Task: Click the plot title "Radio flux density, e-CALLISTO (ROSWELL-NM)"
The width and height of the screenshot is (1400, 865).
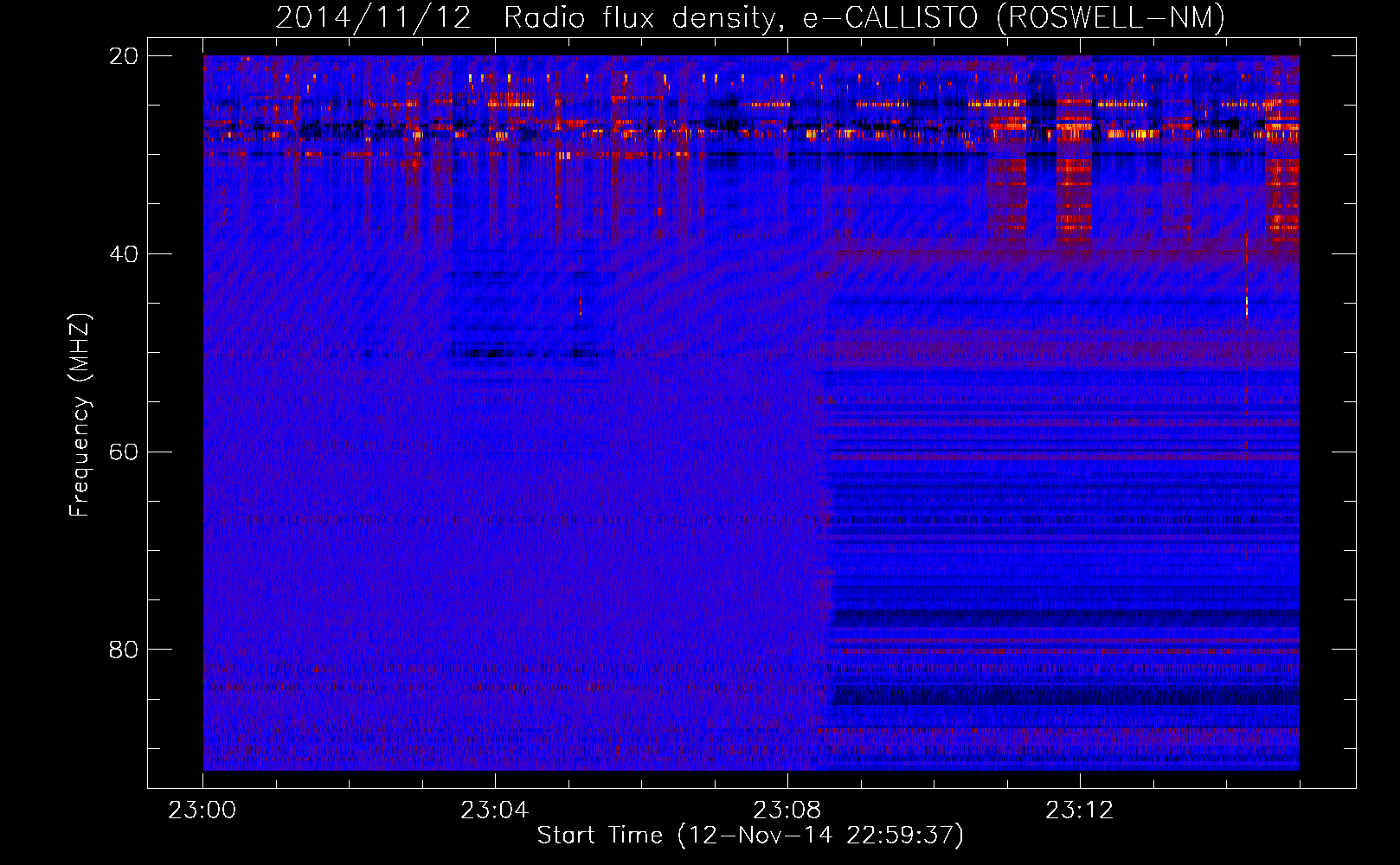Action: click(864, 17)
